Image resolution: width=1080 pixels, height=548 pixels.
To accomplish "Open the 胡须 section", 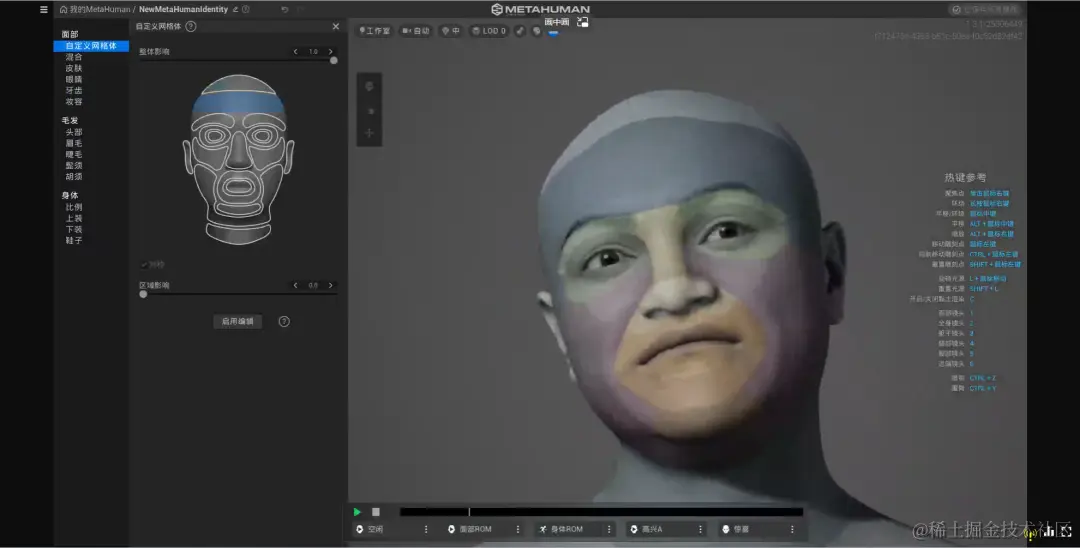I will (x=74, y=176).
